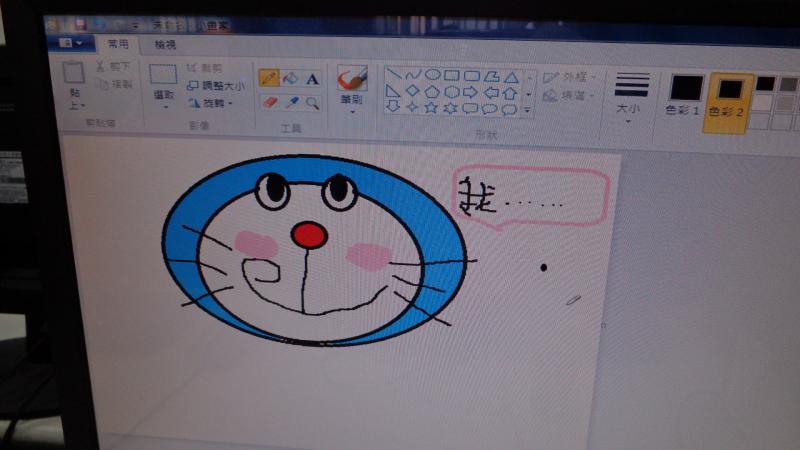Choose the Four-point star shape
800x450 pixels.
coord(412,107)
